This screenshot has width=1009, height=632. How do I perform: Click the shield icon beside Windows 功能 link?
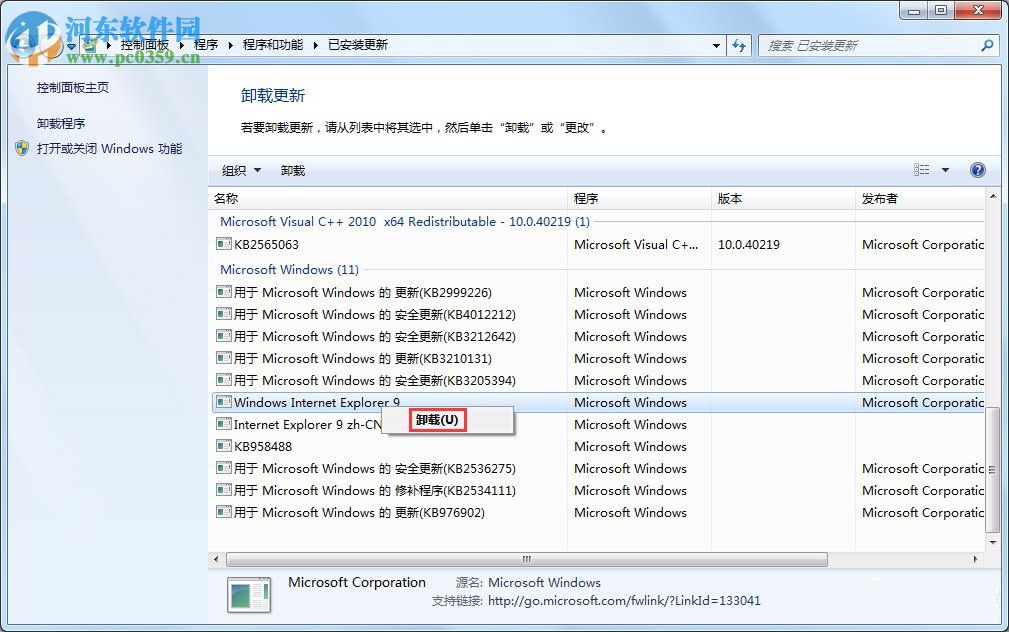22,148
